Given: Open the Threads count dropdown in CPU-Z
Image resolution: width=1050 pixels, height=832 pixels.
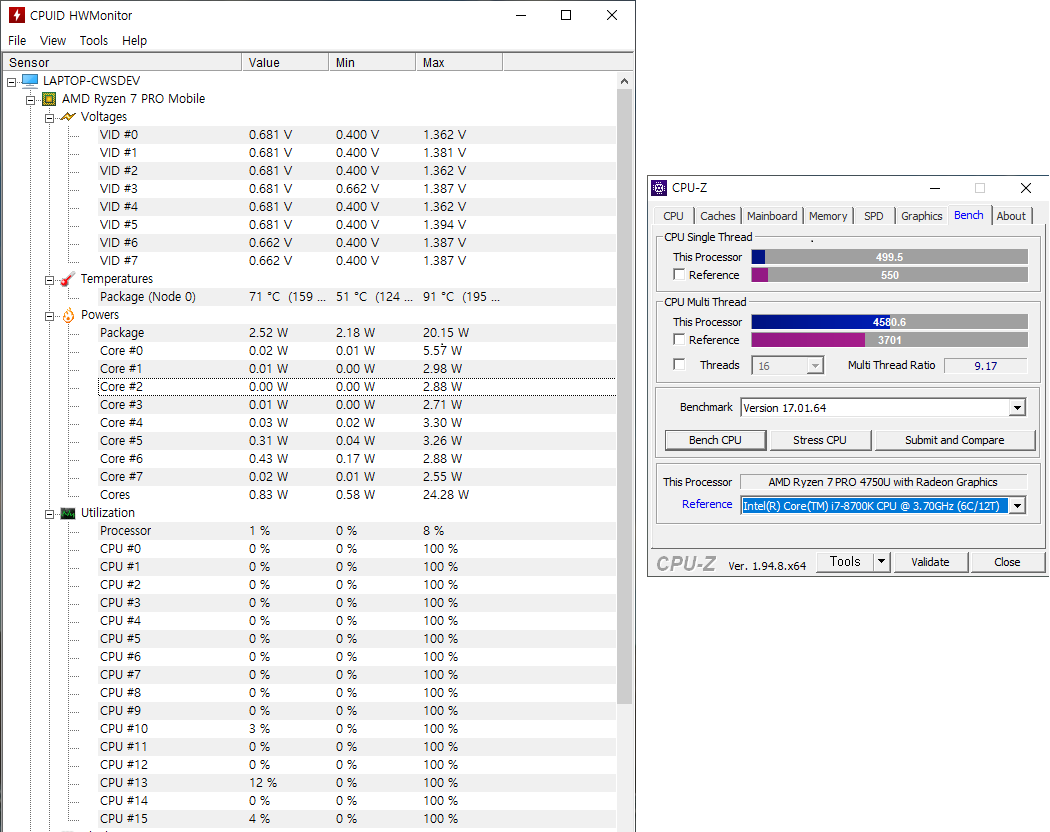Looking at the screenshot, I should pos(815,366).
